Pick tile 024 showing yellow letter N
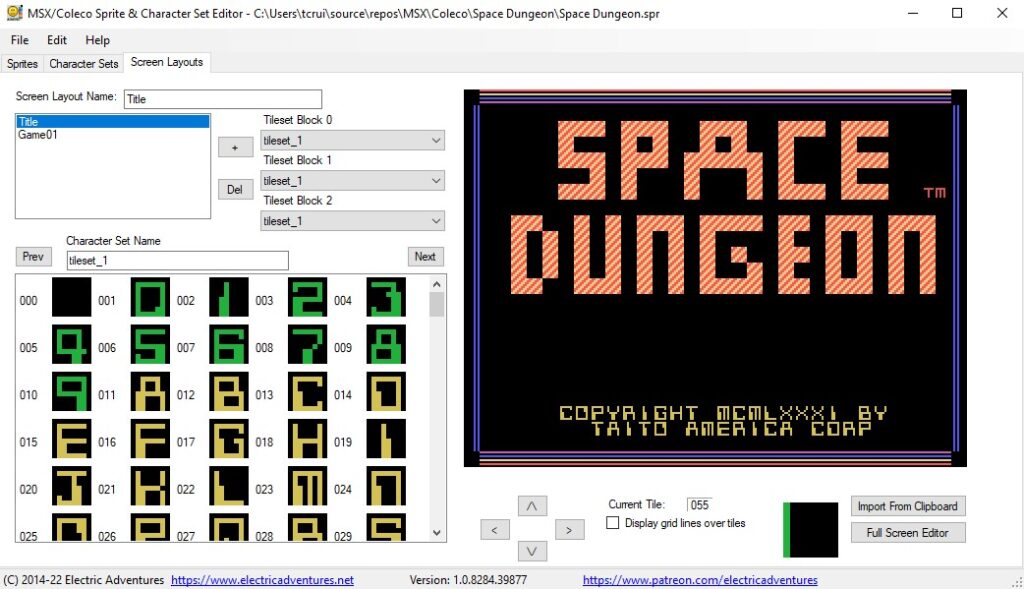The width and height of the screenshot is (1024, 589). click(x=386, y=486)
